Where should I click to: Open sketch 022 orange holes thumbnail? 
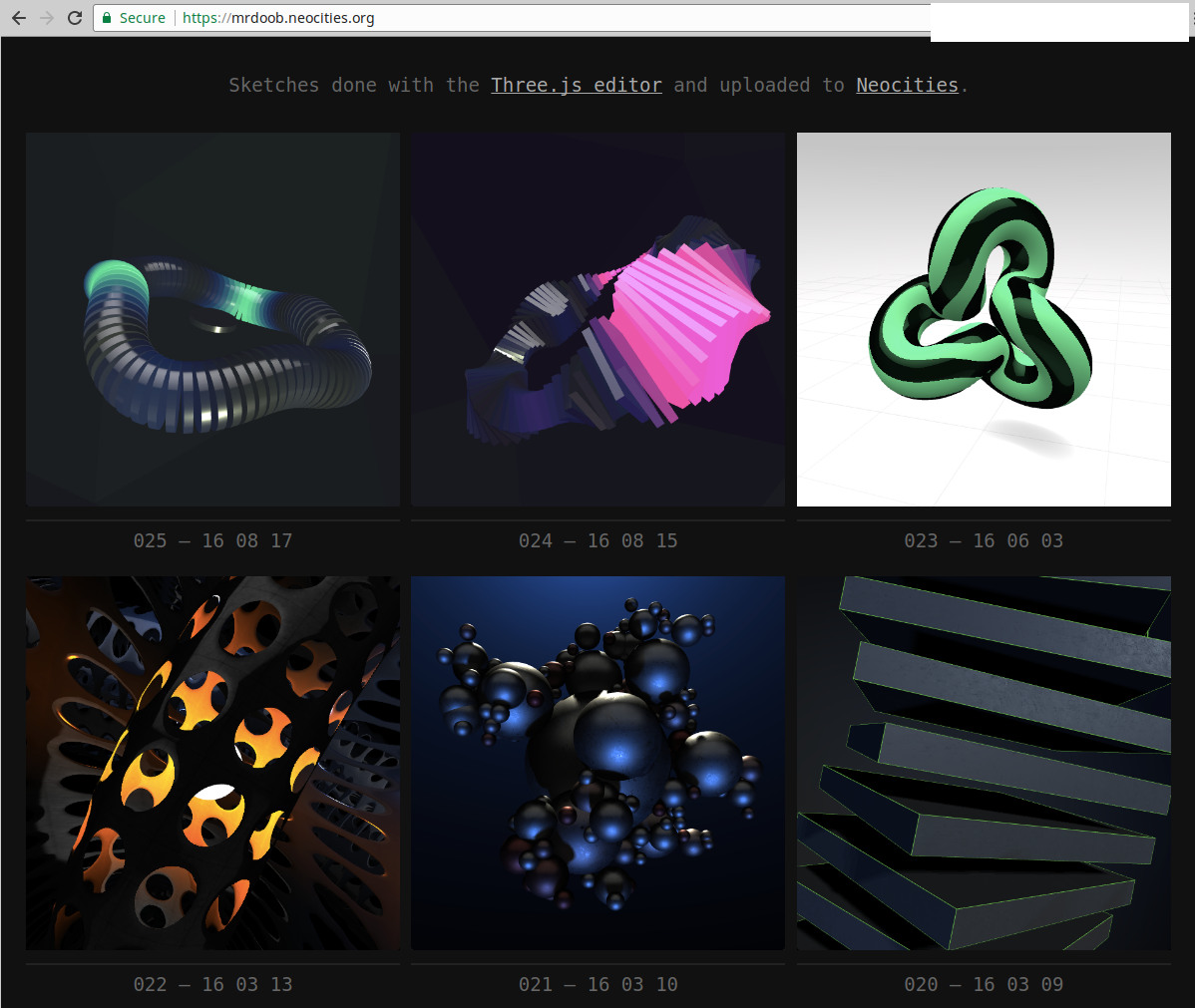click(212, 763)
